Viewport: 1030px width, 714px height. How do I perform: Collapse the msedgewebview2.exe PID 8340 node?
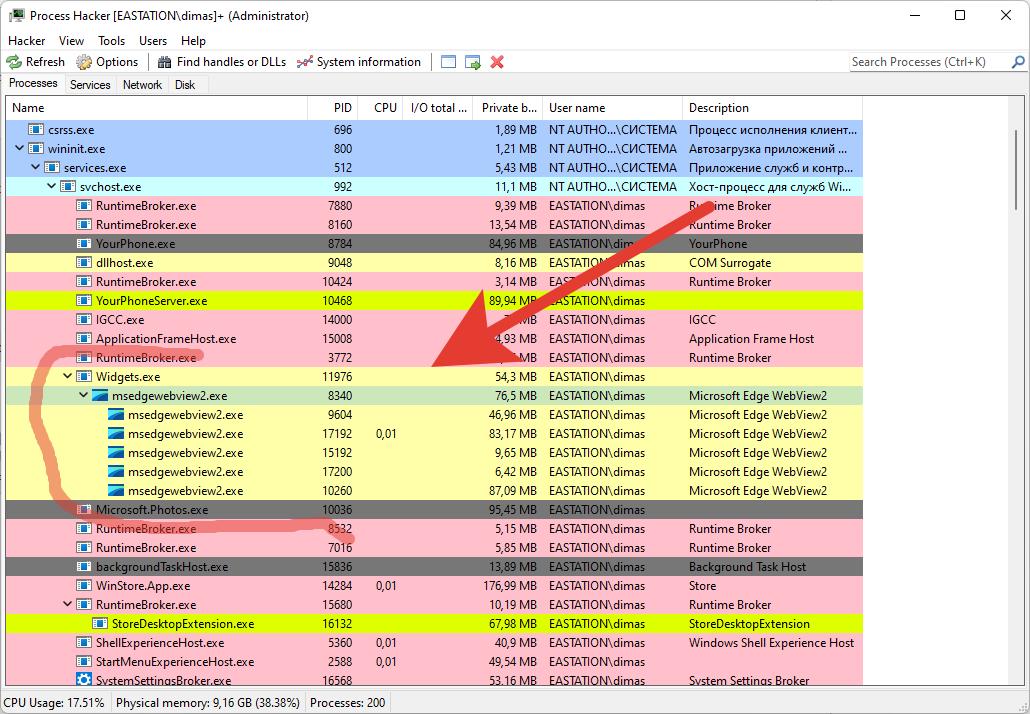coord(83,395)
